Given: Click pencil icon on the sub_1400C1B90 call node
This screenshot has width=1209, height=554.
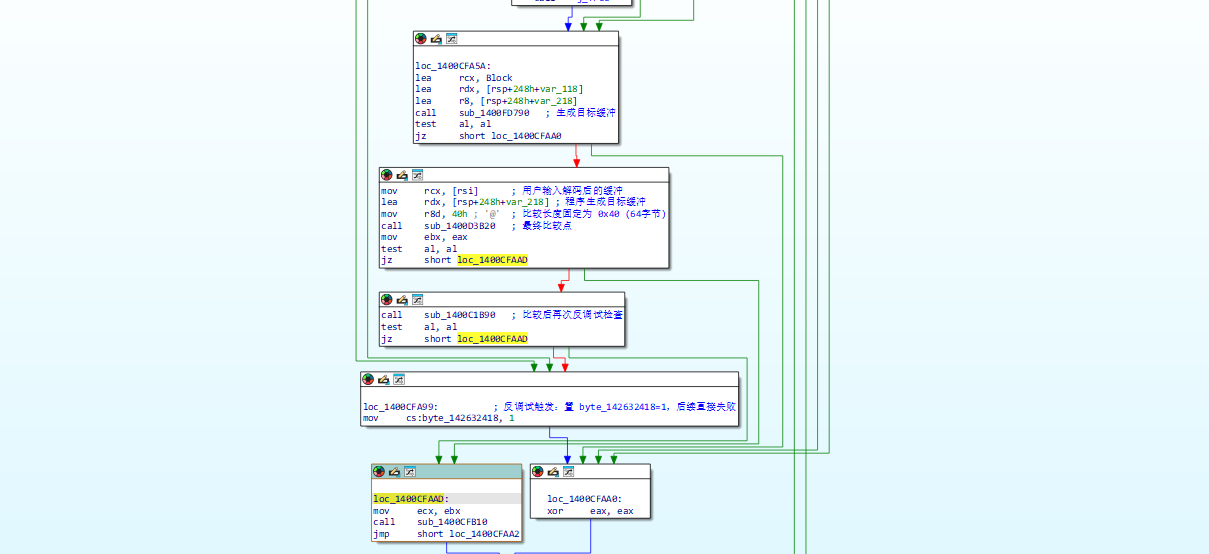Looking at the screenshot, I should pos(402,299).
